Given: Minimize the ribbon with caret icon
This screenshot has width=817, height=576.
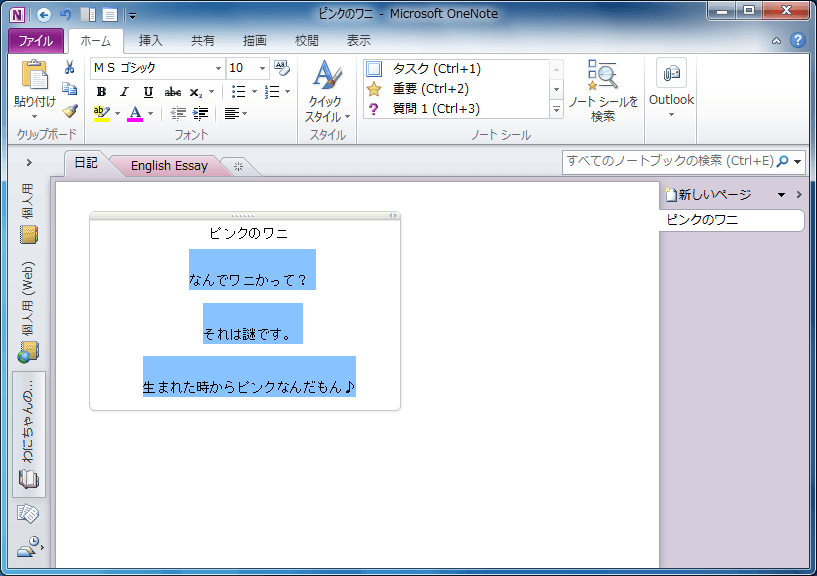Looking at the screenshot, I should coord(776,41).
